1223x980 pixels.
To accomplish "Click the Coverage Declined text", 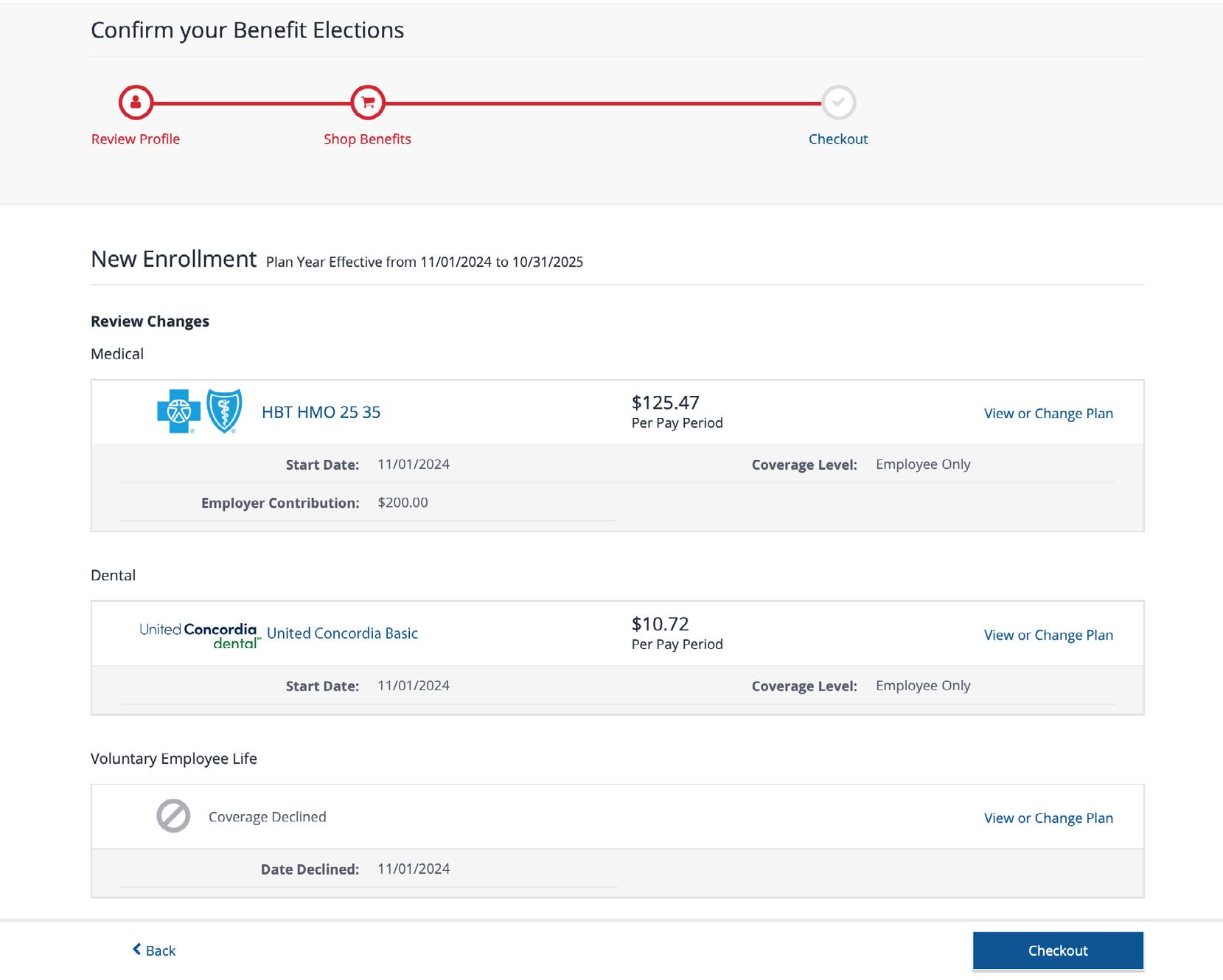I will click(267, 817).
